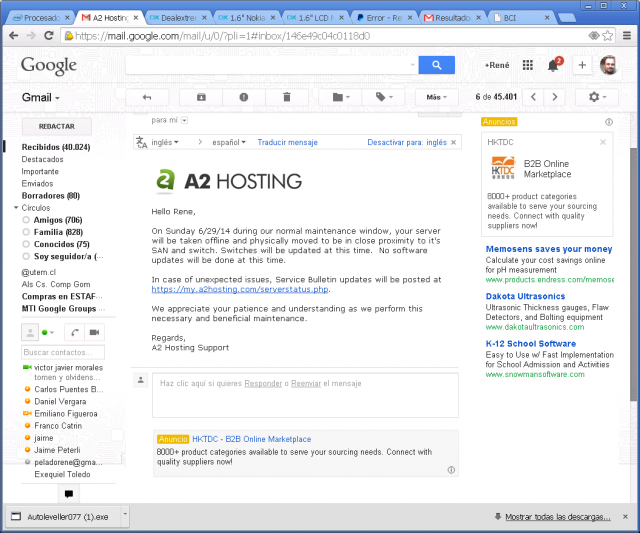Screen dimensions: 640x533
Task: Open the notifications bell
Action: coord(553,65)
